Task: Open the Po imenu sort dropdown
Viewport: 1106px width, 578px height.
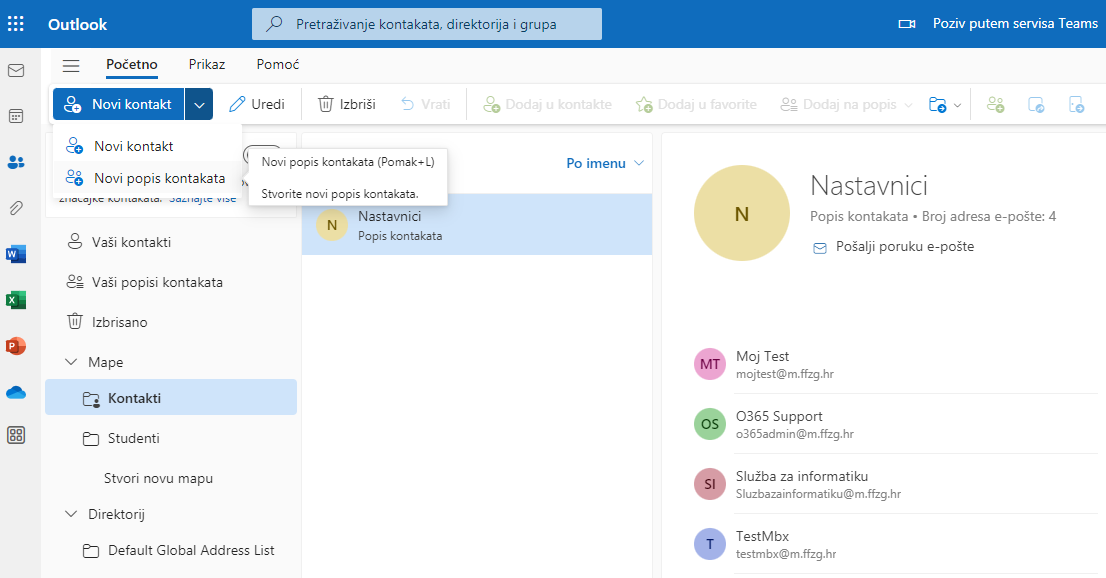Action: pyautogui.click(x=605, y=163)
